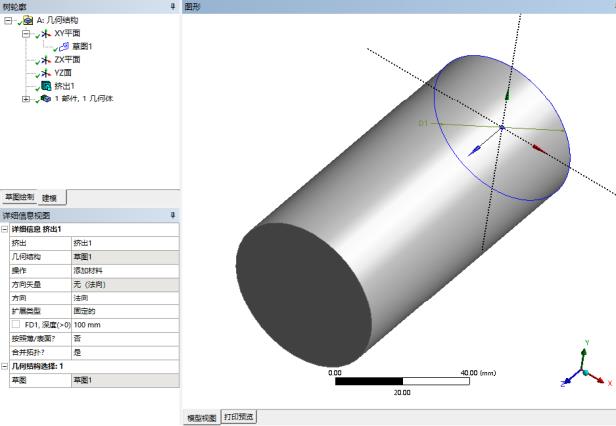Select the ZX平面 plane icon

pos(46,59)
